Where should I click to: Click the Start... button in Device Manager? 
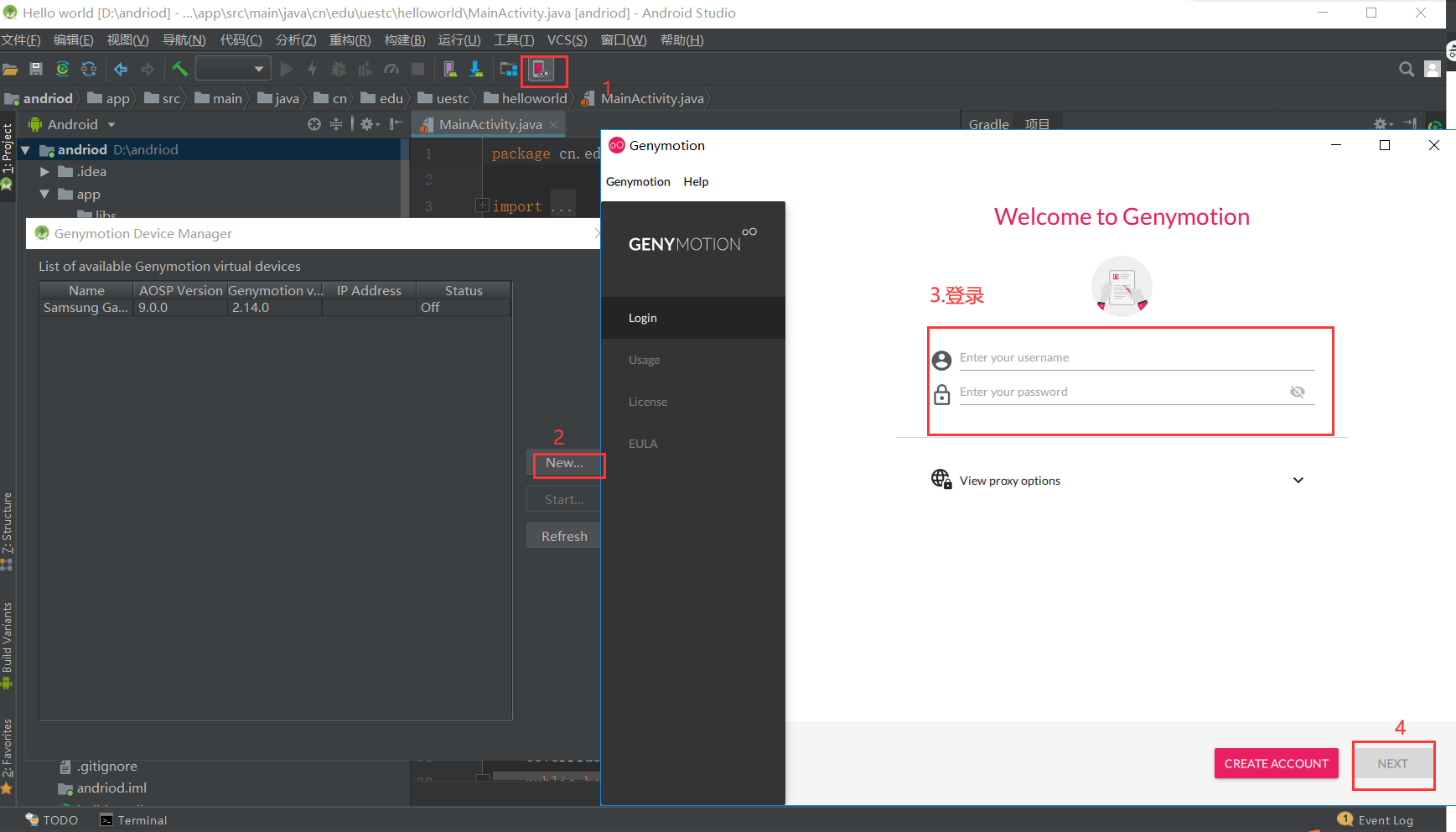564,500
